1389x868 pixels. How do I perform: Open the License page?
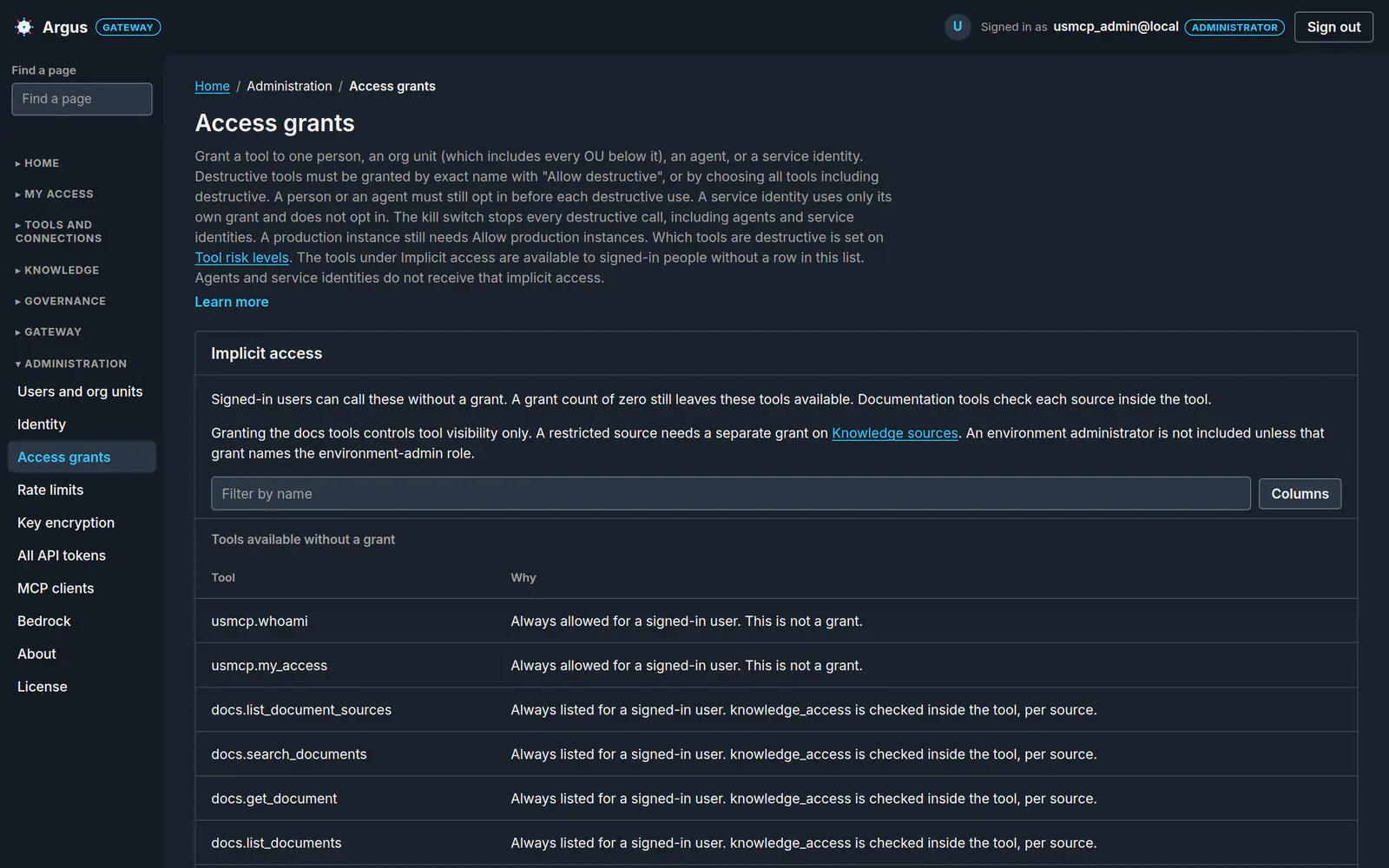(82, 687)
